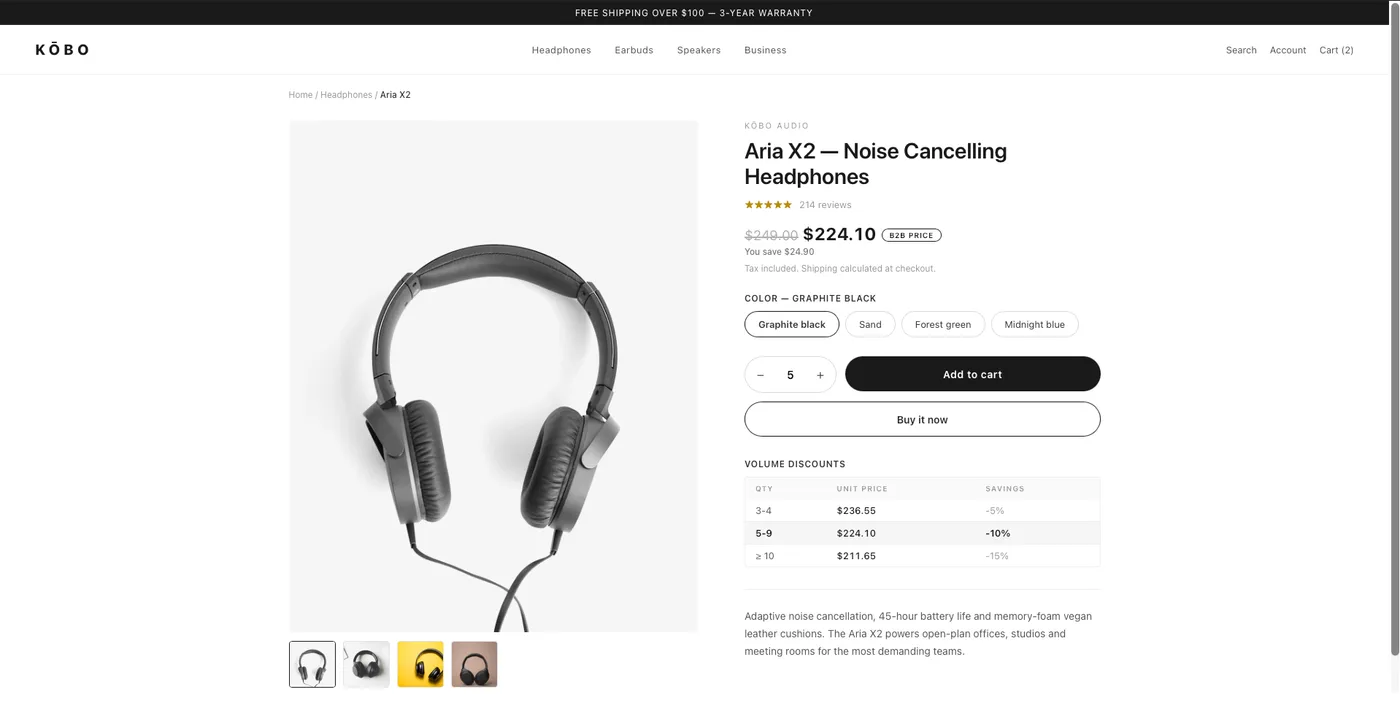Click the Buy it now button
The image size is (1400, 706).
coord(922,419)
